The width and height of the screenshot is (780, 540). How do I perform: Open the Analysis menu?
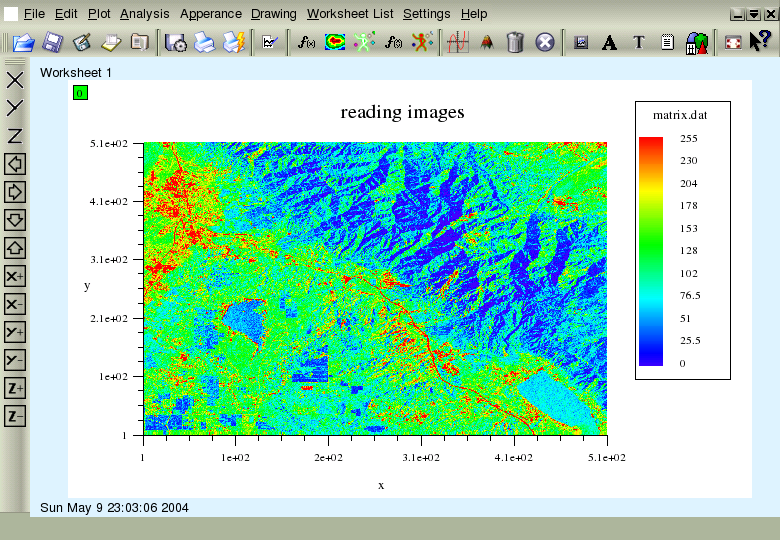point(145,14)
